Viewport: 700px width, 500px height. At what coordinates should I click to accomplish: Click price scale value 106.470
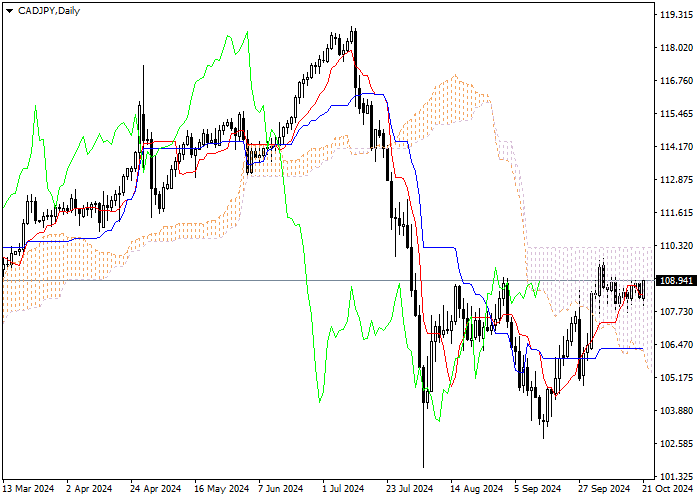pos(676,345)
